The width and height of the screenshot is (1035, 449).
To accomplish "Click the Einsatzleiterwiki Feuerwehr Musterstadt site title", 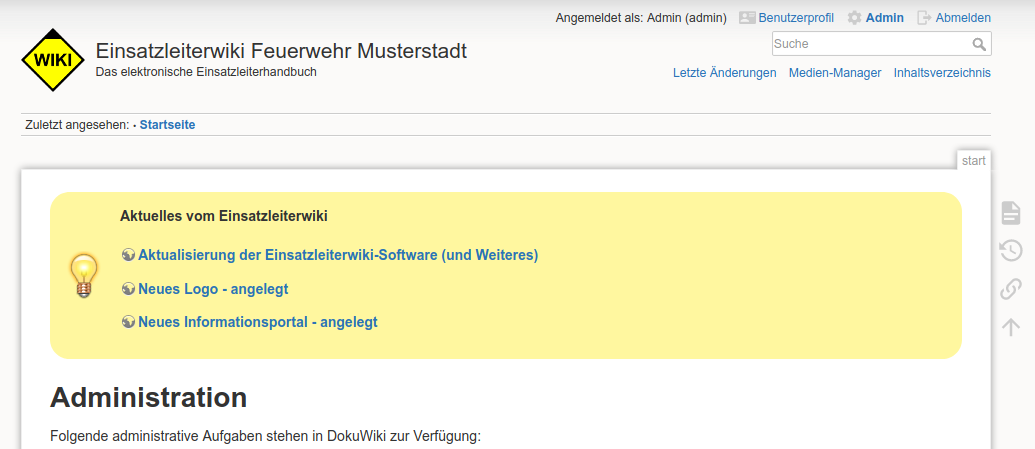I will (281, 52).
